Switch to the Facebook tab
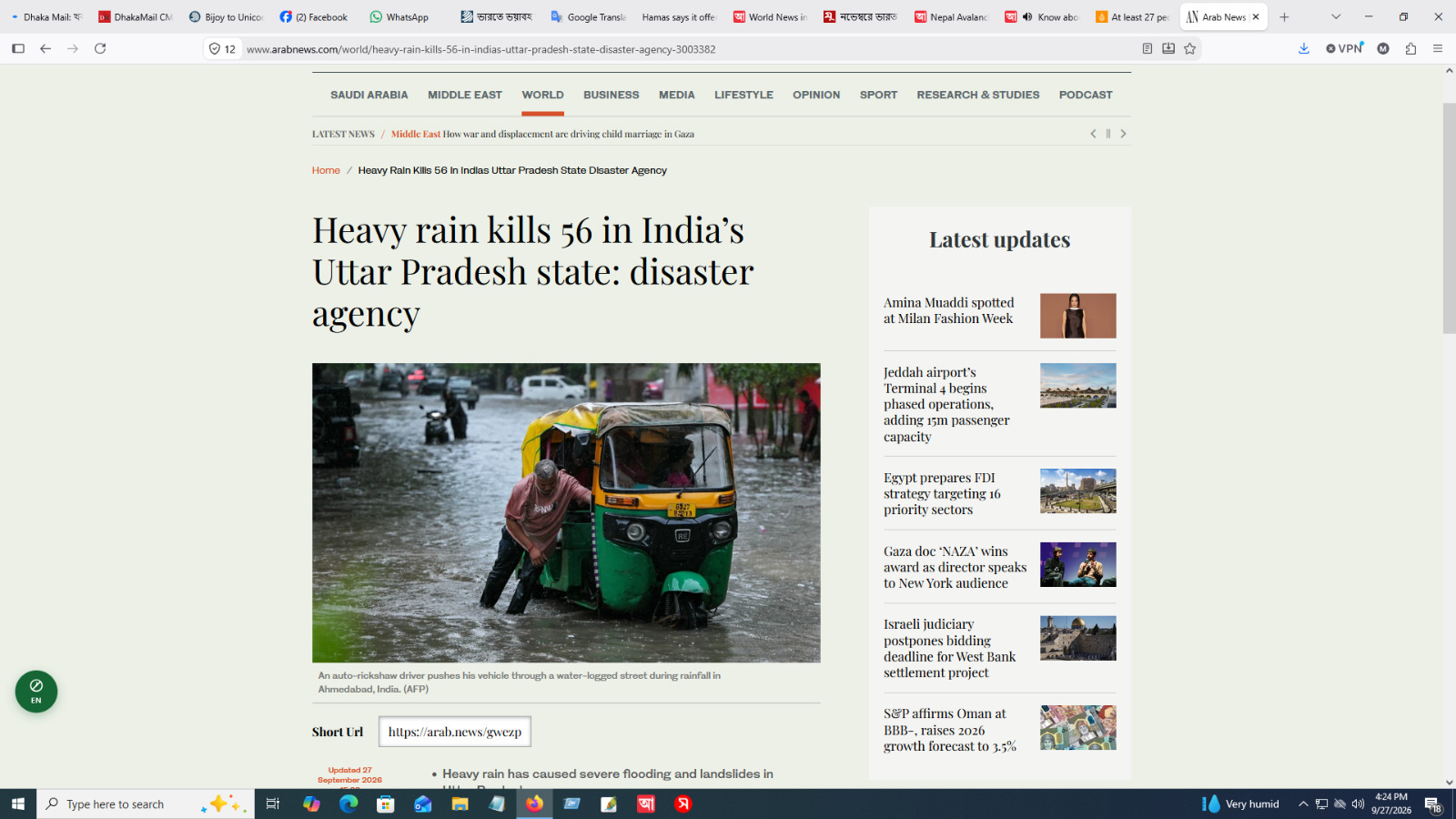 315,17
